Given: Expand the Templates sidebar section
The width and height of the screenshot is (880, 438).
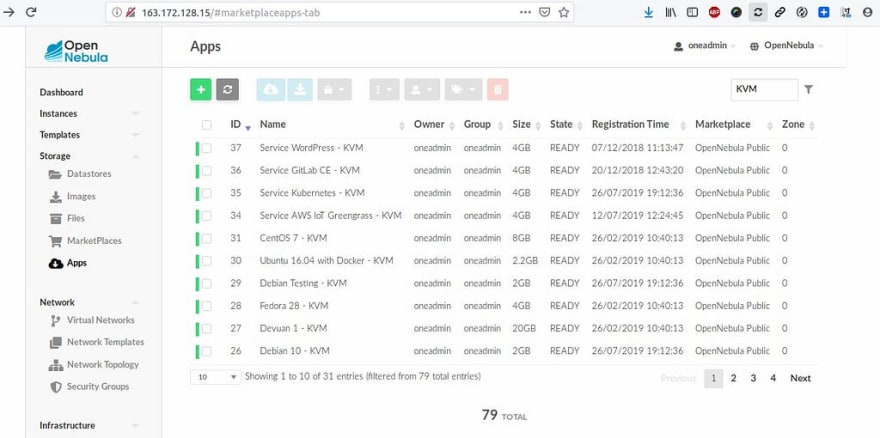Looking at the screenshot, I should click(x=89, y=135).
